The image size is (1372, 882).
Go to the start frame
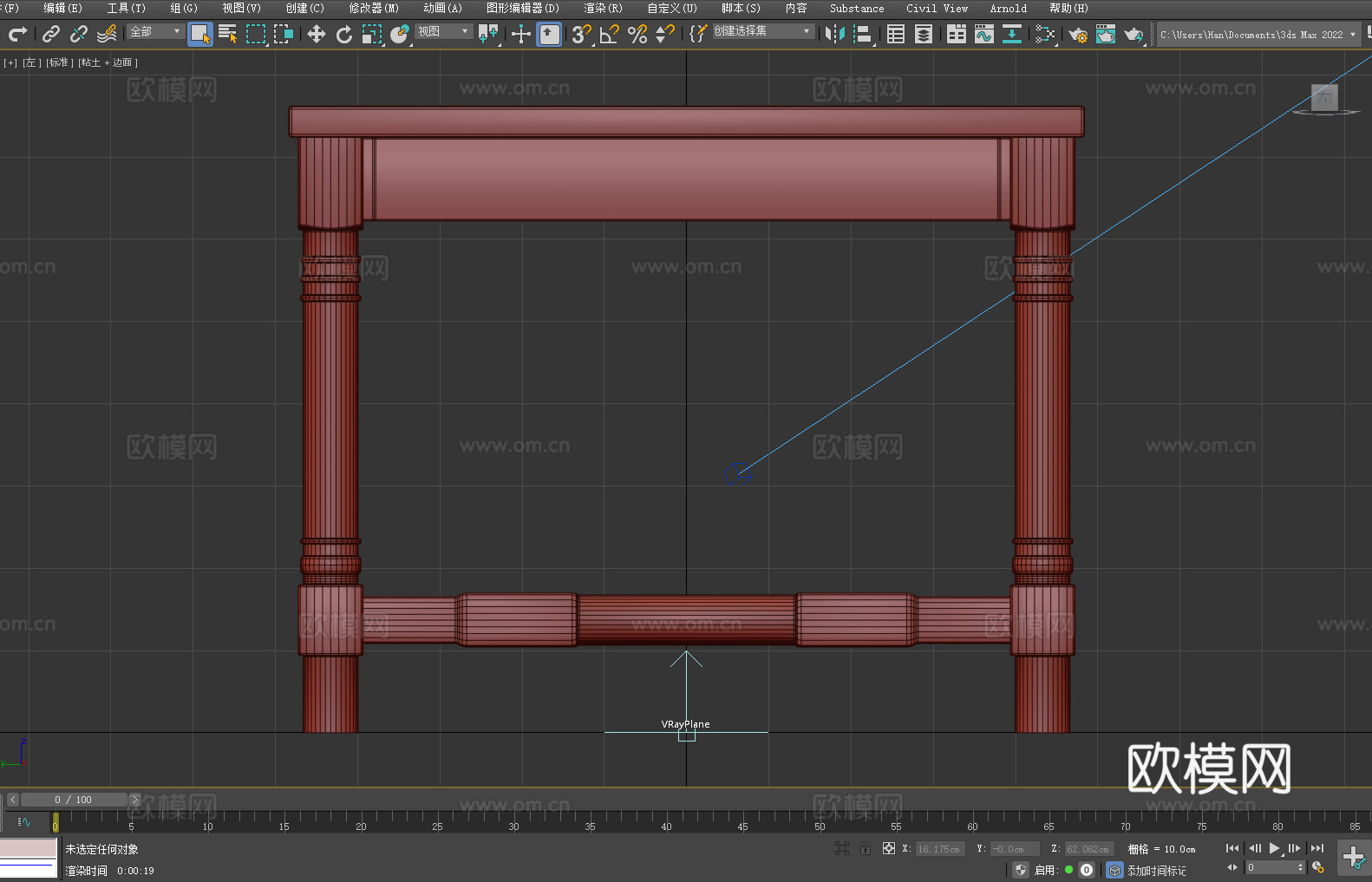(1232, 848)
